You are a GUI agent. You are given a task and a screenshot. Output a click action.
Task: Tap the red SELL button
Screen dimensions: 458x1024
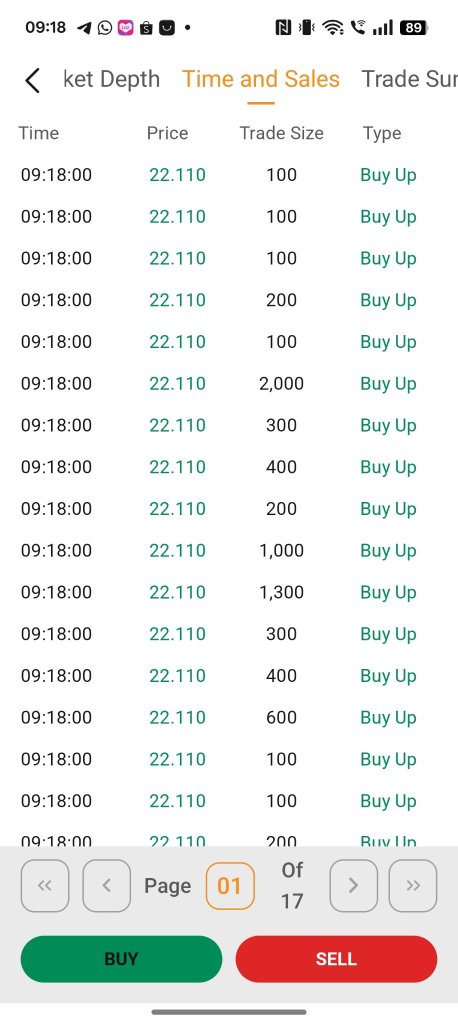[x=336, y=959]
